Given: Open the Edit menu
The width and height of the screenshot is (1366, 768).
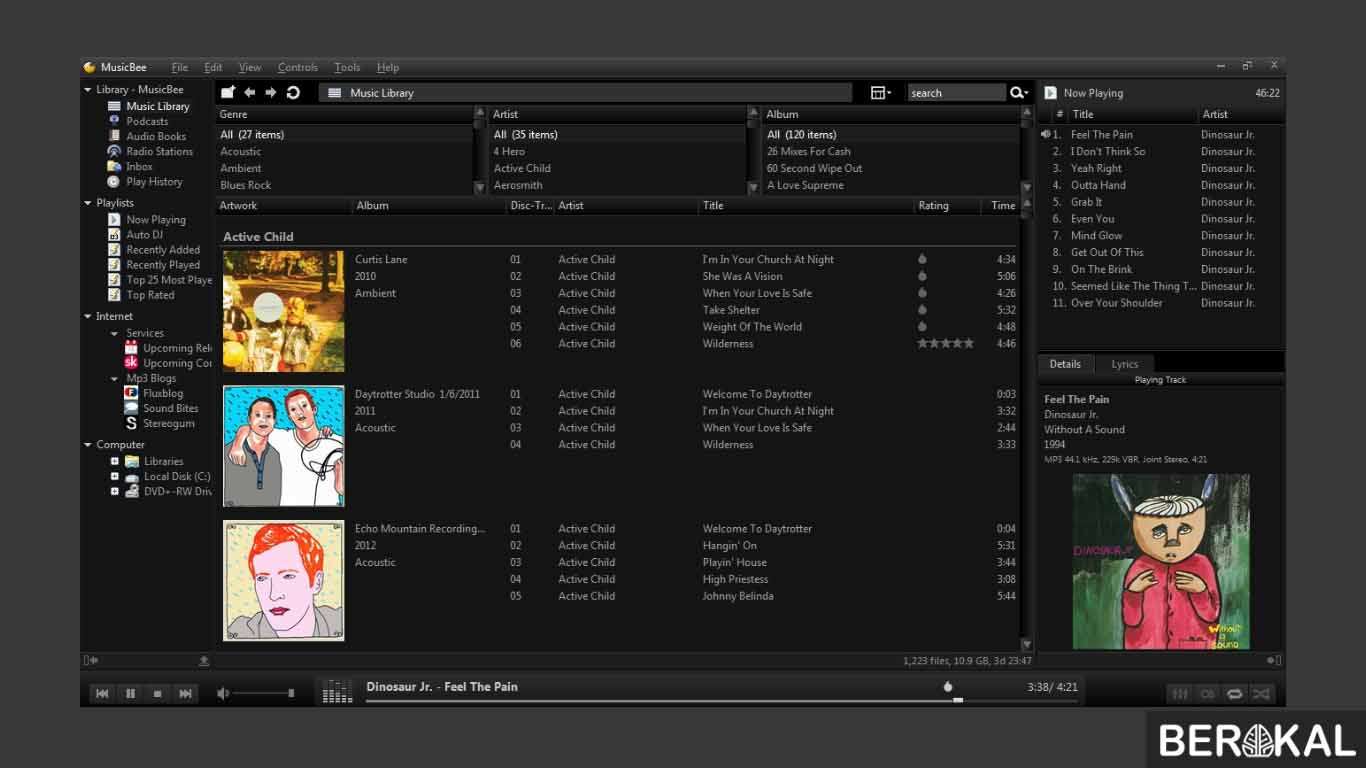Looking at the screenshot, I should tap(213, 67).
